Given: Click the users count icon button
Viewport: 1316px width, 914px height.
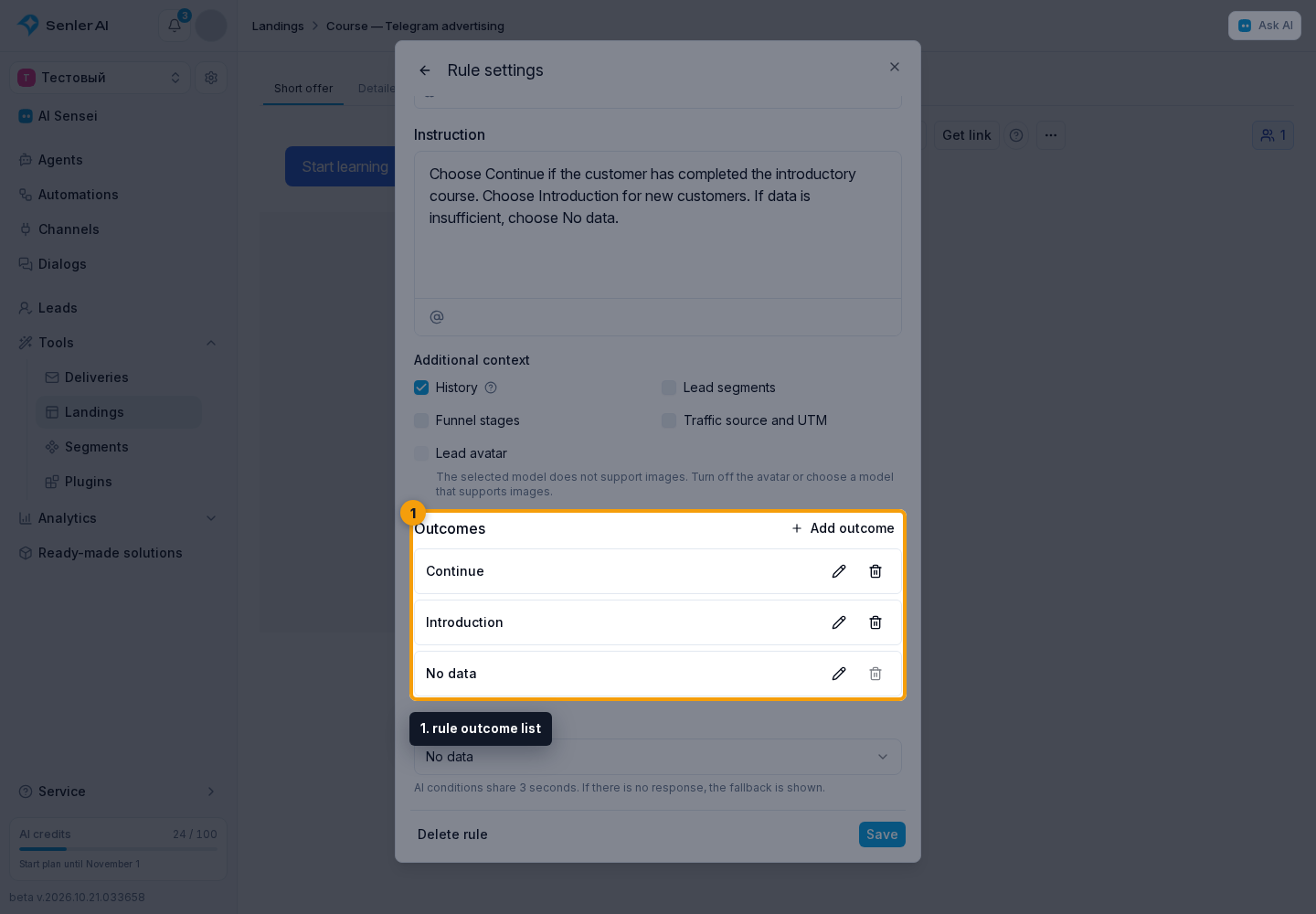Looking at the screenshot, I should tap(1273, 135).
